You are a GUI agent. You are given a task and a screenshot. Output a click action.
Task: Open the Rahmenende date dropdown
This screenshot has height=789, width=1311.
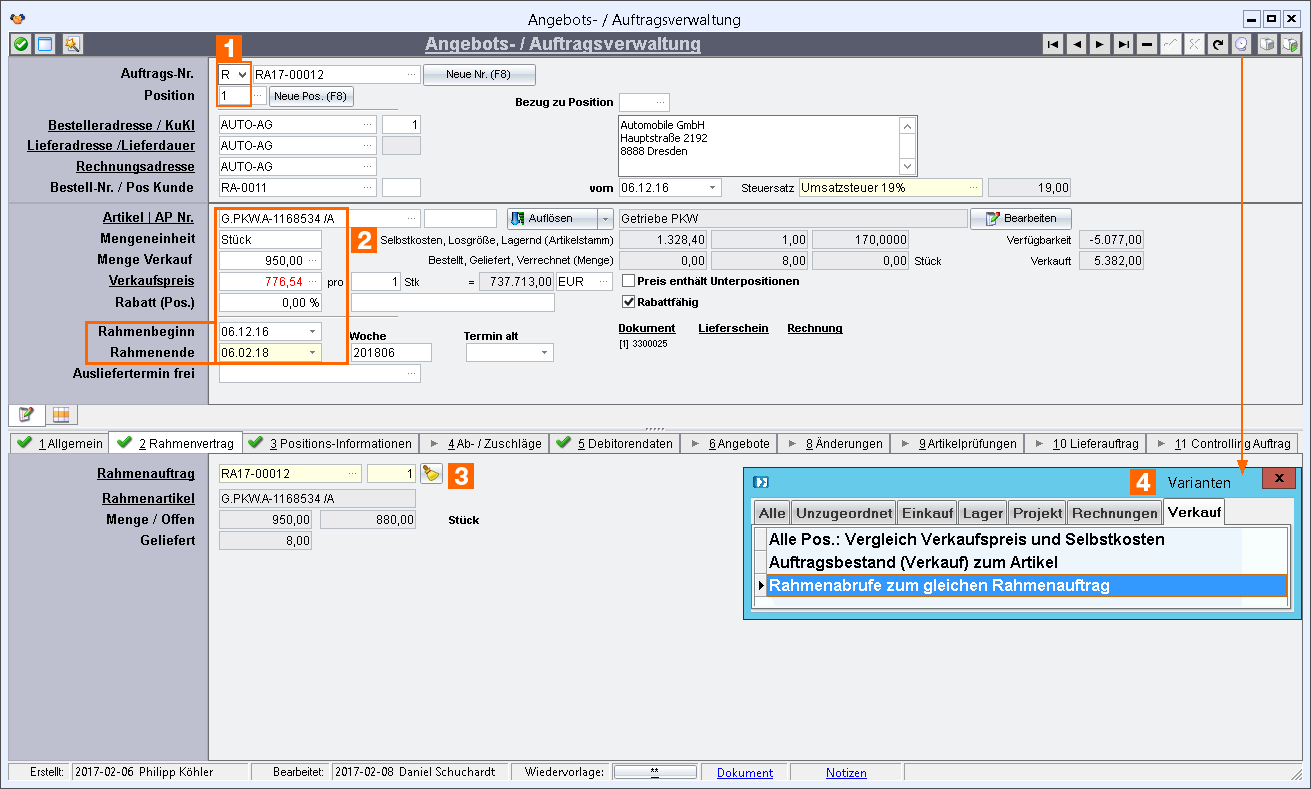(x=313, y=352)
